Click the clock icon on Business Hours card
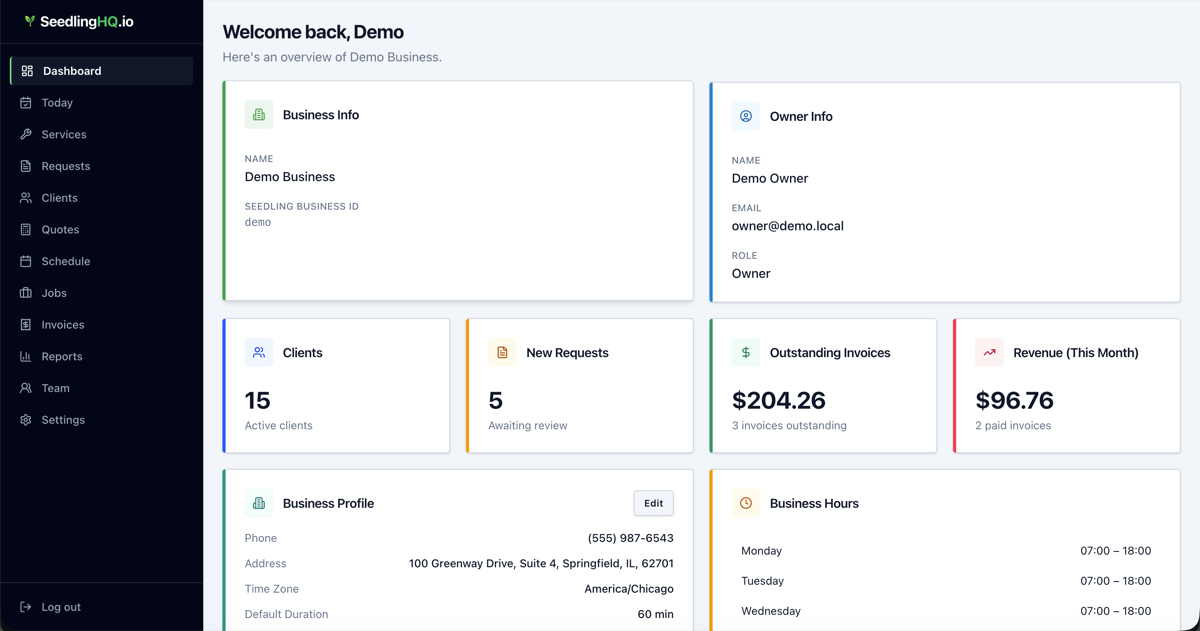Image resolution: width=1200 pixels, height=631 pixels. [x=745, y=503]
